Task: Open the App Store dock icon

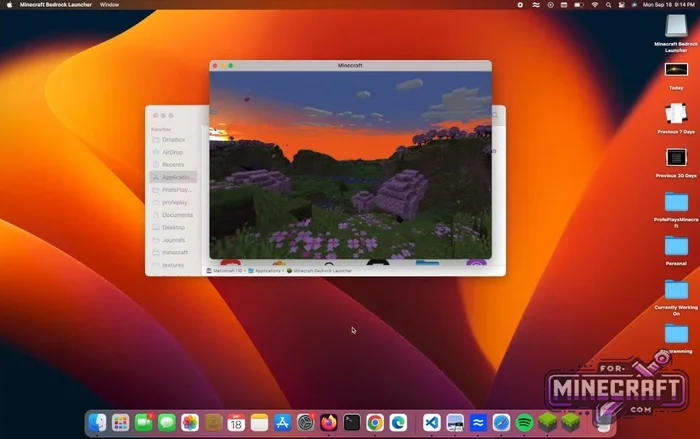Action: pos(283,423)
